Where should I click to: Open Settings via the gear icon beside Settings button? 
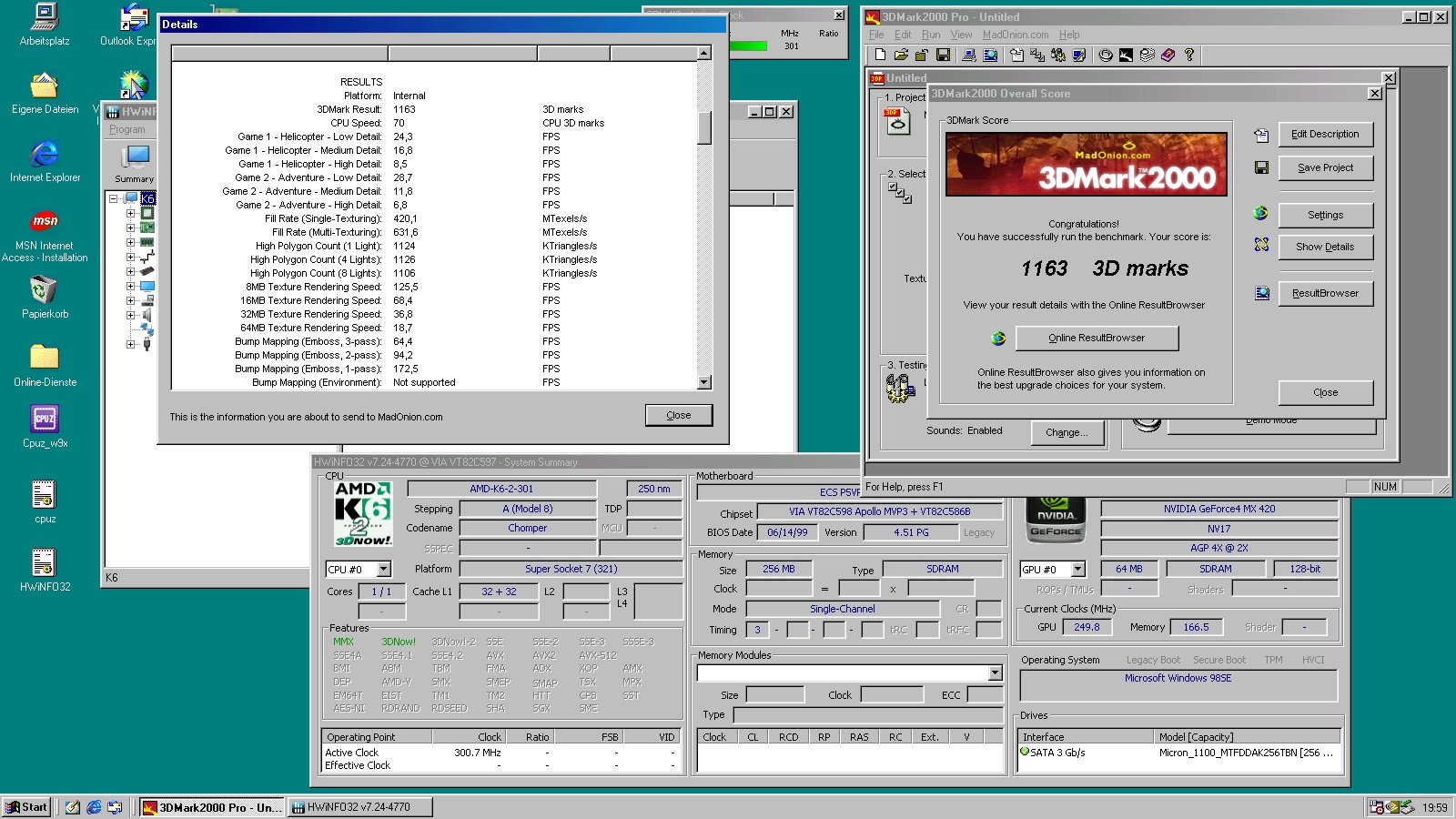1261,214
